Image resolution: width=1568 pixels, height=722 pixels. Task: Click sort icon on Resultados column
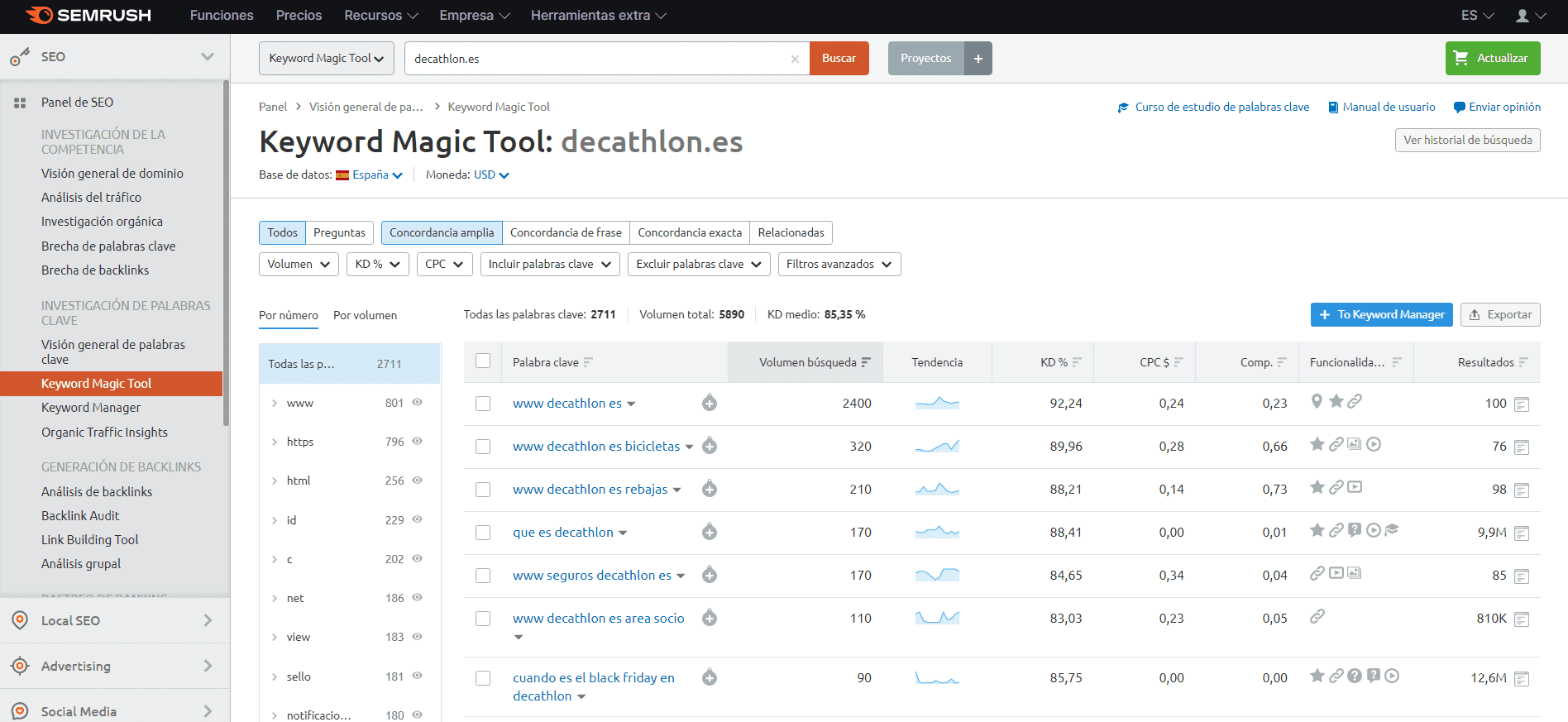pyautogui.click(x=1523, y=362)
